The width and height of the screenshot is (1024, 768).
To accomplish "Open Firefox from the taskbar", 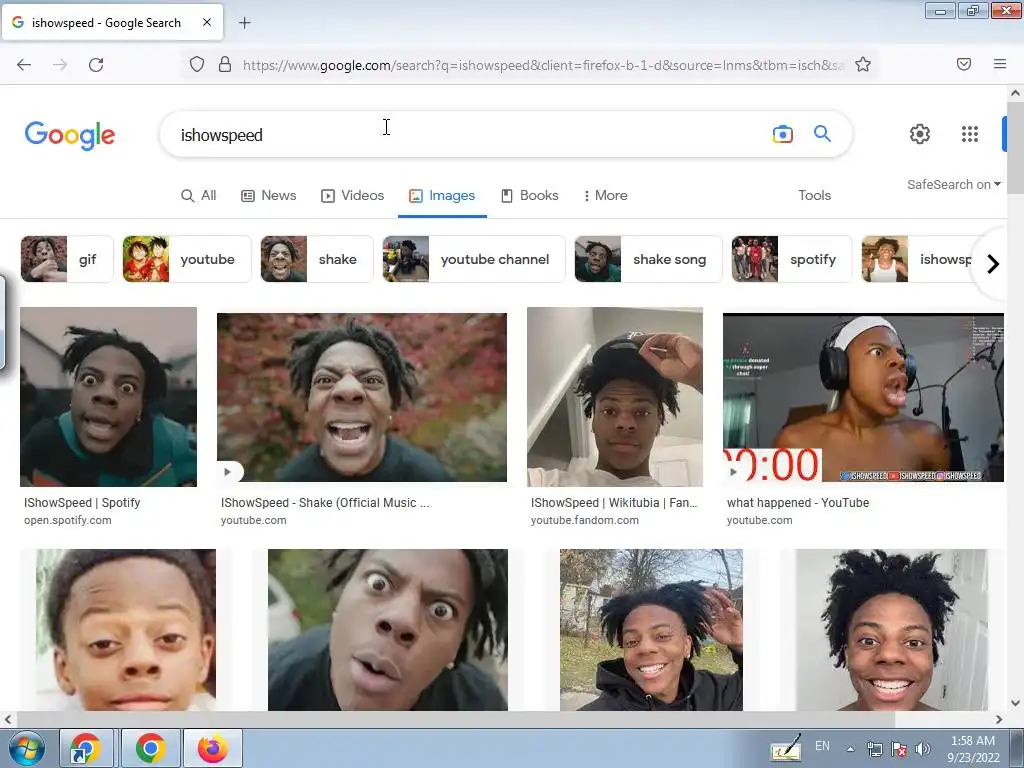I will (213, 748).
